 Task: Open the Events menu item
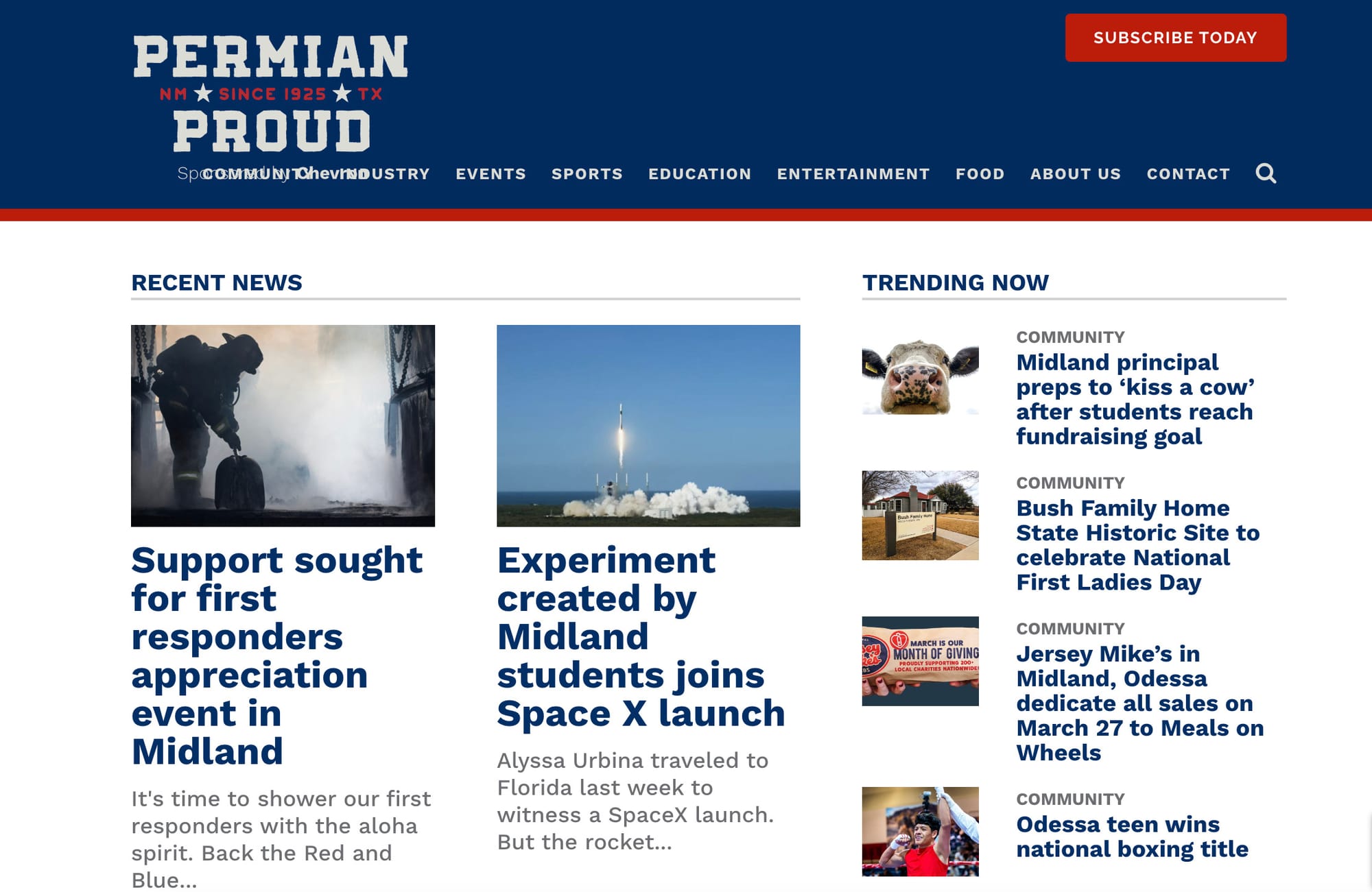coord(490,174)
